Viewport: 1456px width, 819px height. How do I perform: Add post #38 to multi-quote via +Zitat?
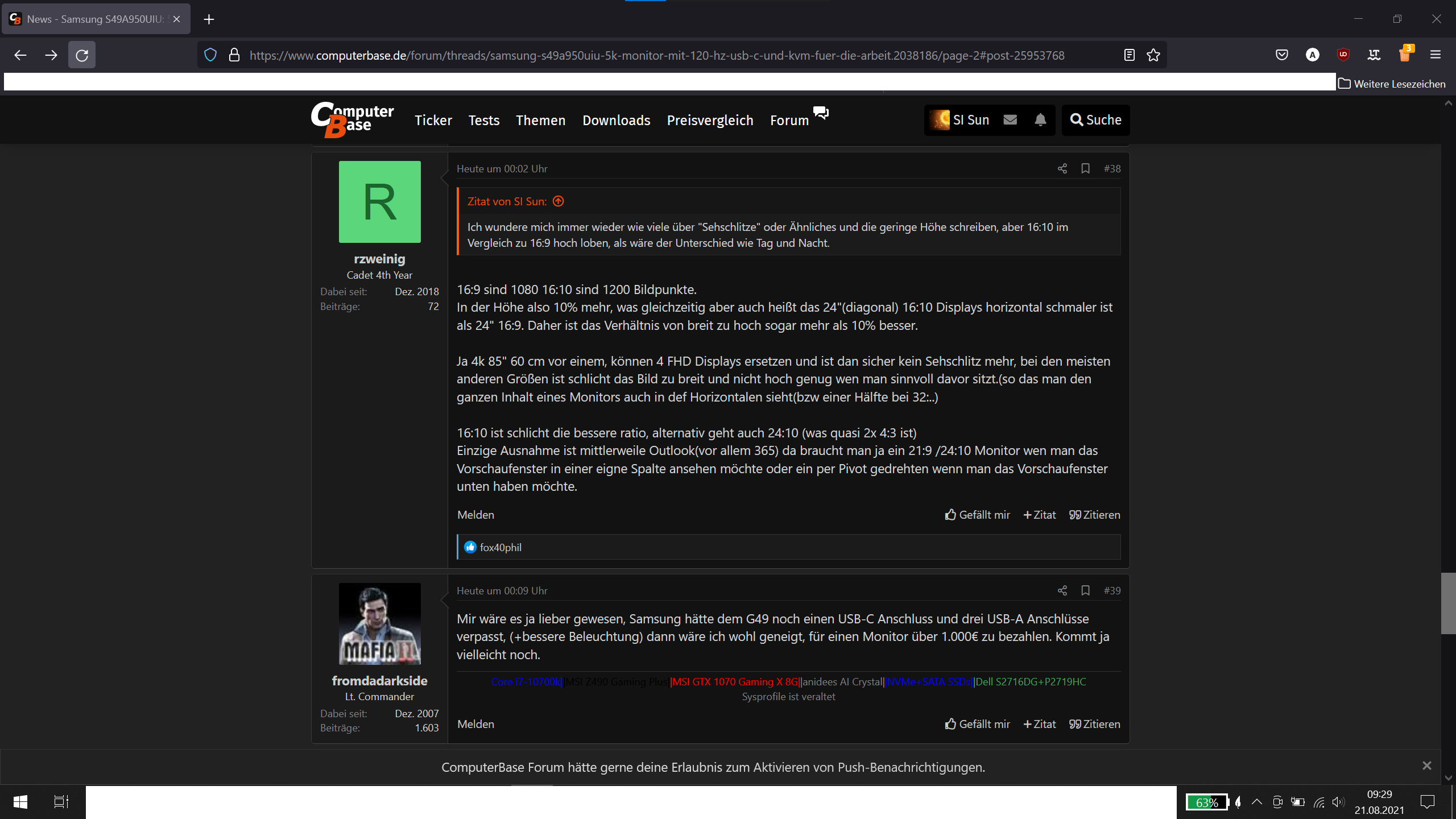pos(1040,515)
